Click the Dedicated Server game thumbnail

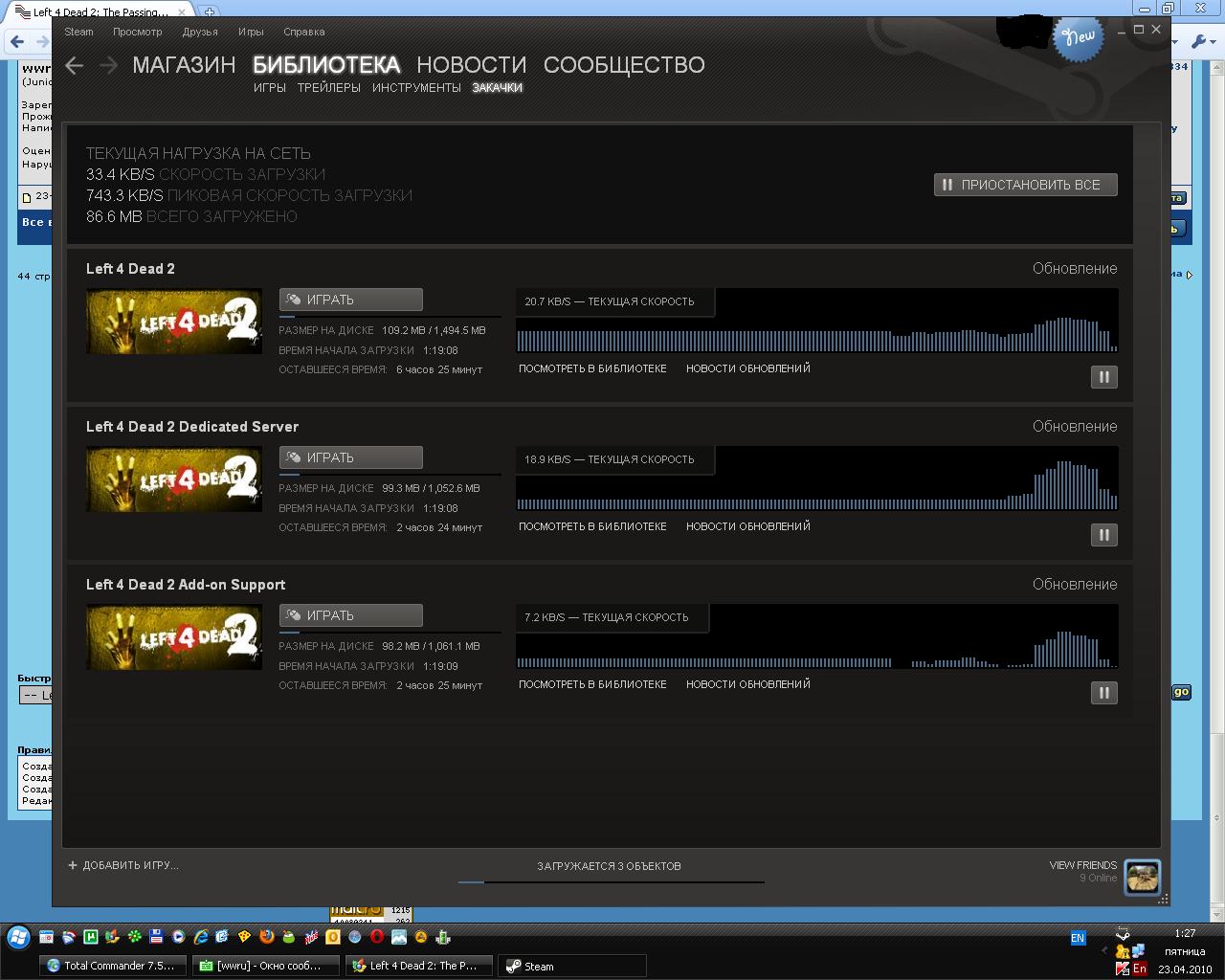(174, 479)
